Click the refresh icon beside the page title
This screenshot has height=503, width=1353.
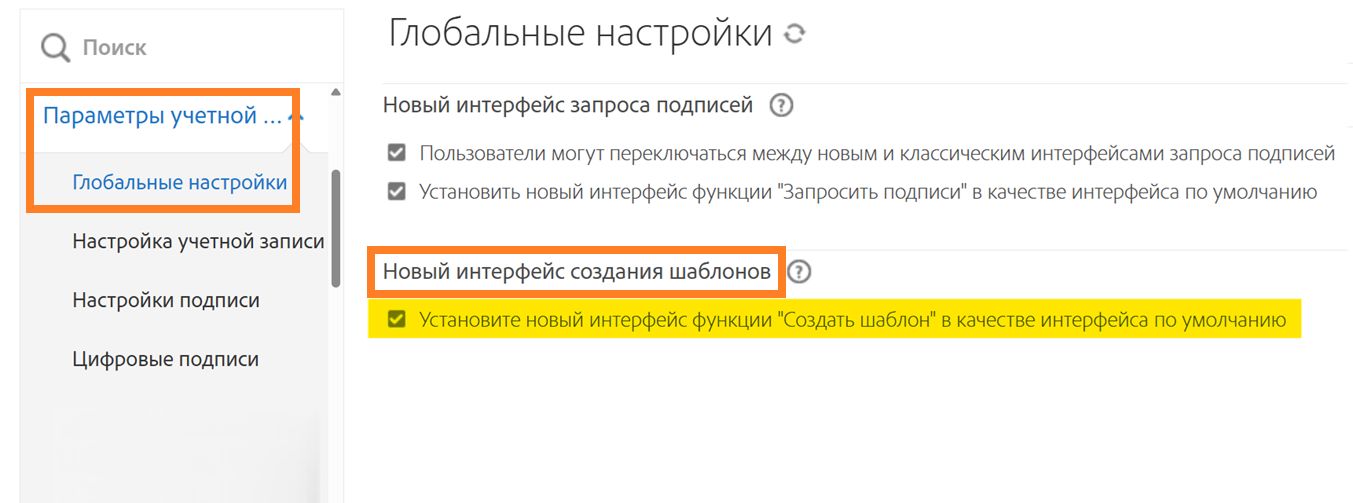794,34
